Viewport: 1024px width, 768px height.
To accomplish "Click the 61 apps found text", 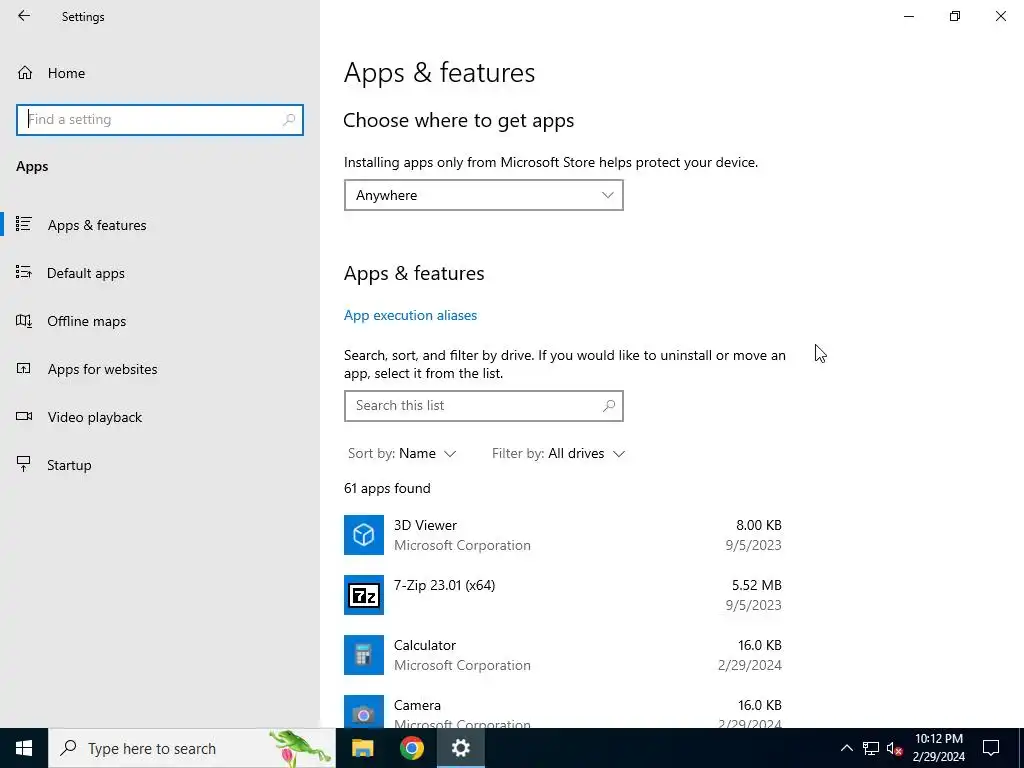I will pos(387,488).
